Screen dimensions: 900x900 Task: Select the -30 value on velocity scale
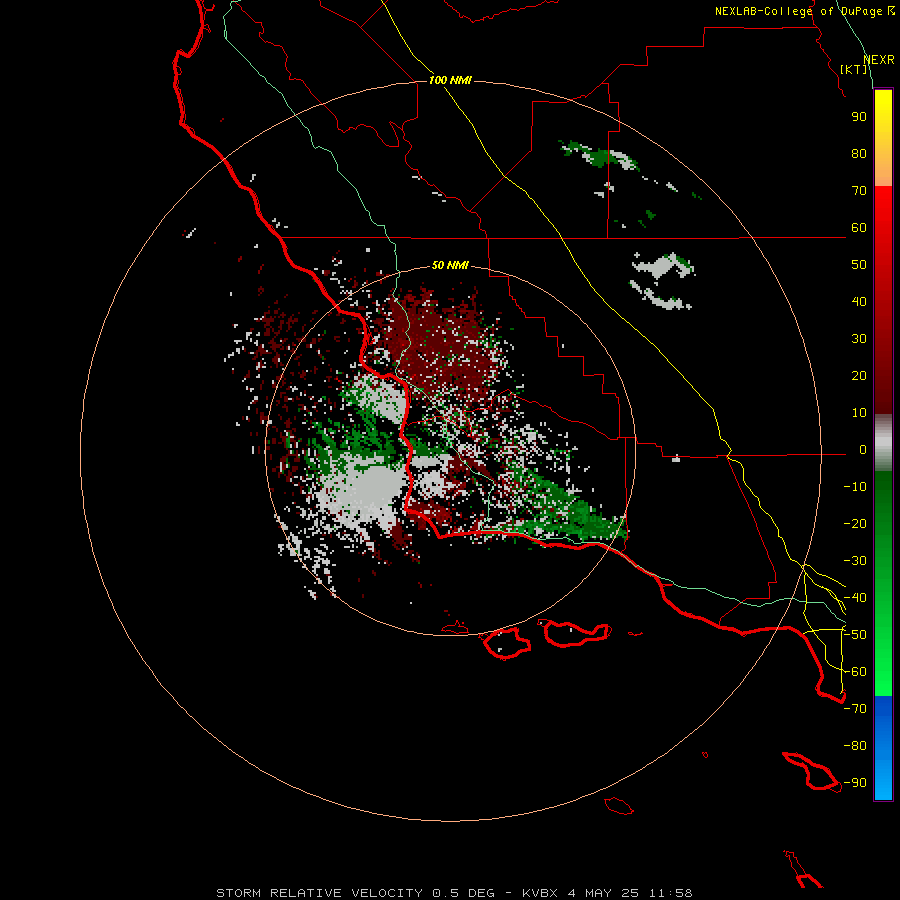[x=855, y=561]
